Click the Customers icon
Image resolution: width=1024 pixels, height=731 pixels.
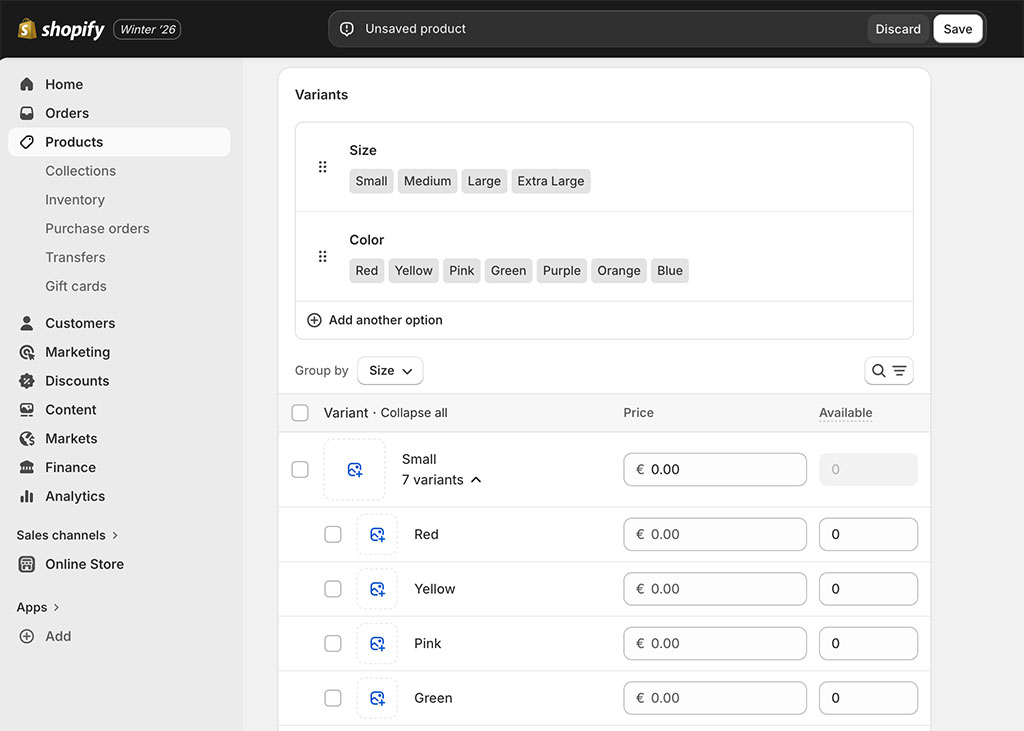tap(26, 322)
